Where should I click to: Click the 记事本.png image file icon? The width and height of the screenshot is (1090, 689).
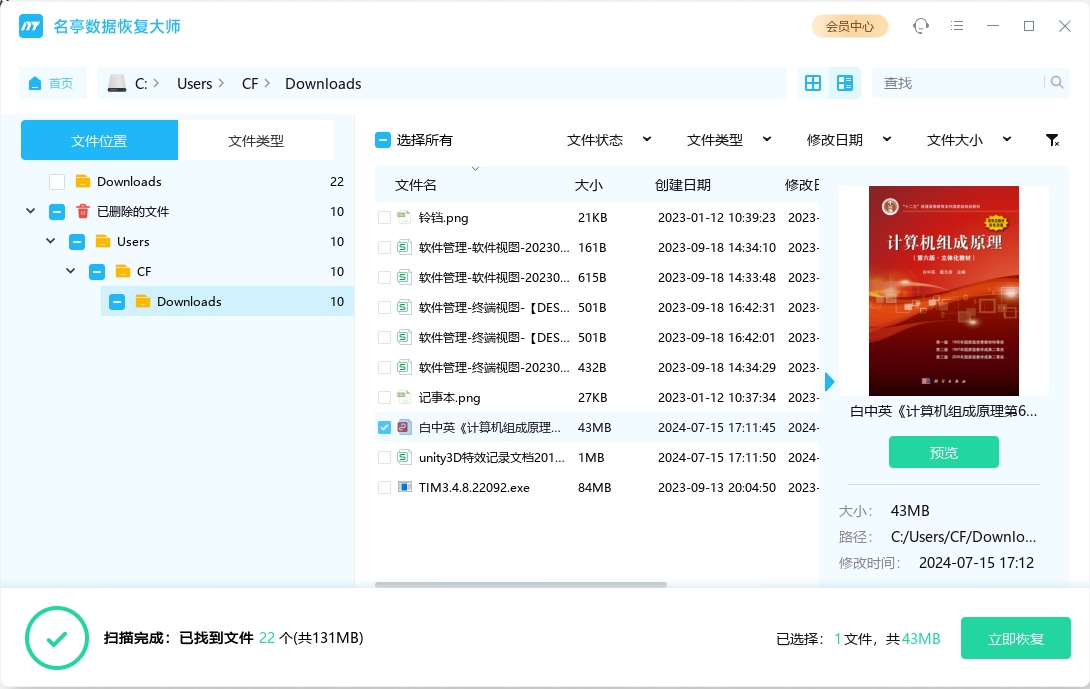point(404,397)
